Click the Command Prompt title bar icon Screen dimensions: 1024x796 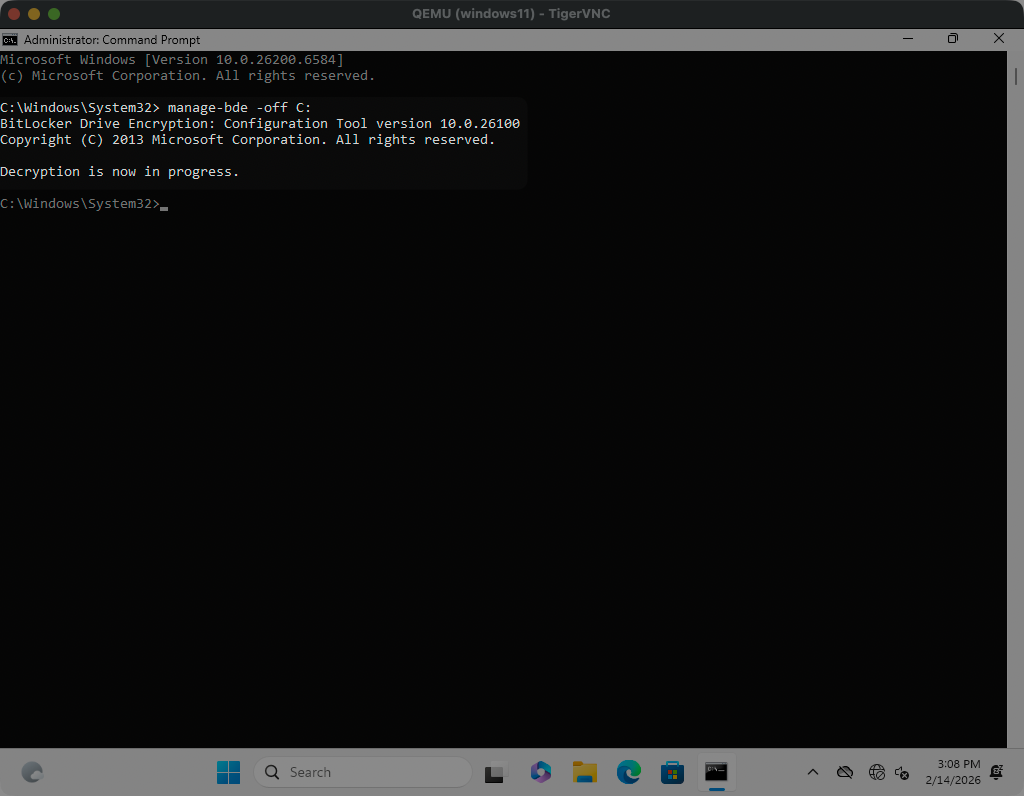tap(10, 40)
